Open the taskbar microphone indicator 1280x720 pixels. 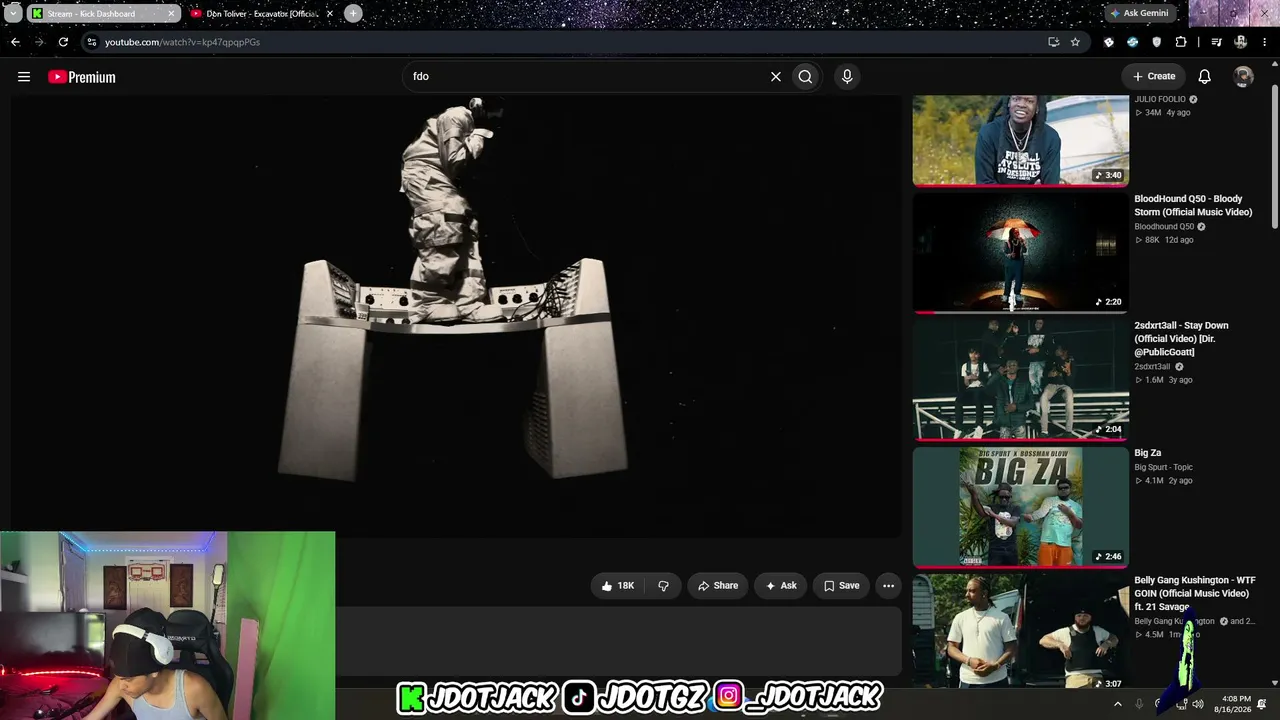click(x=1139, y=704)
